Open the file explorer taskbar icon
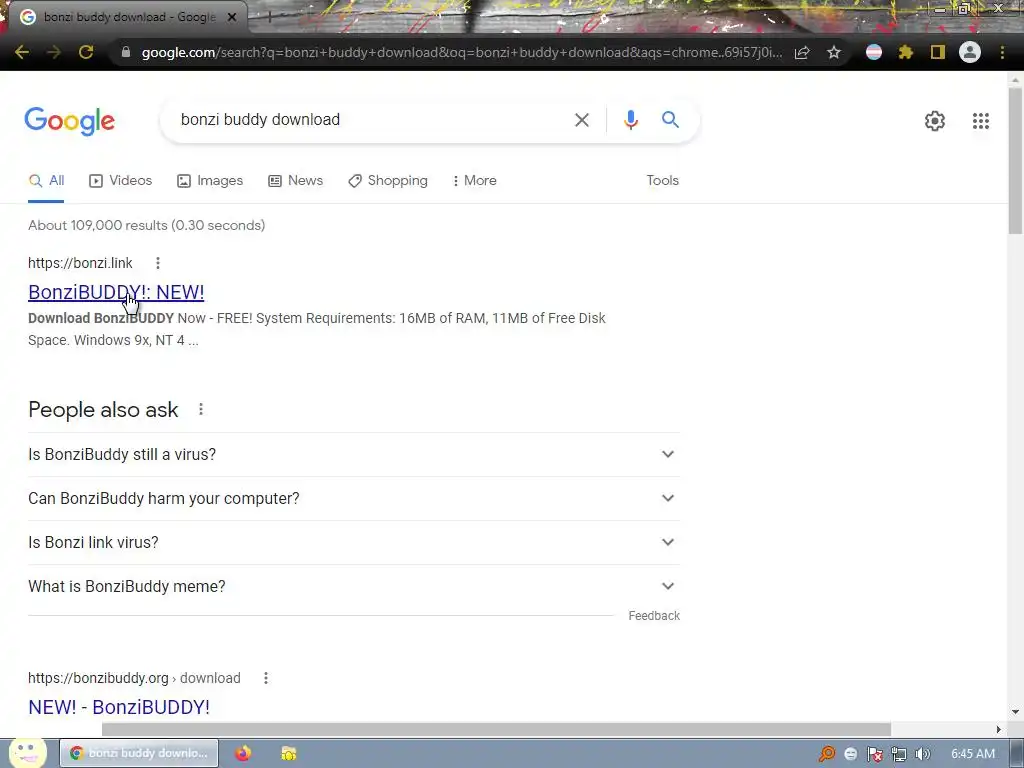The height and width of the screenshot is (768, 1024). [x=289, y=753]
